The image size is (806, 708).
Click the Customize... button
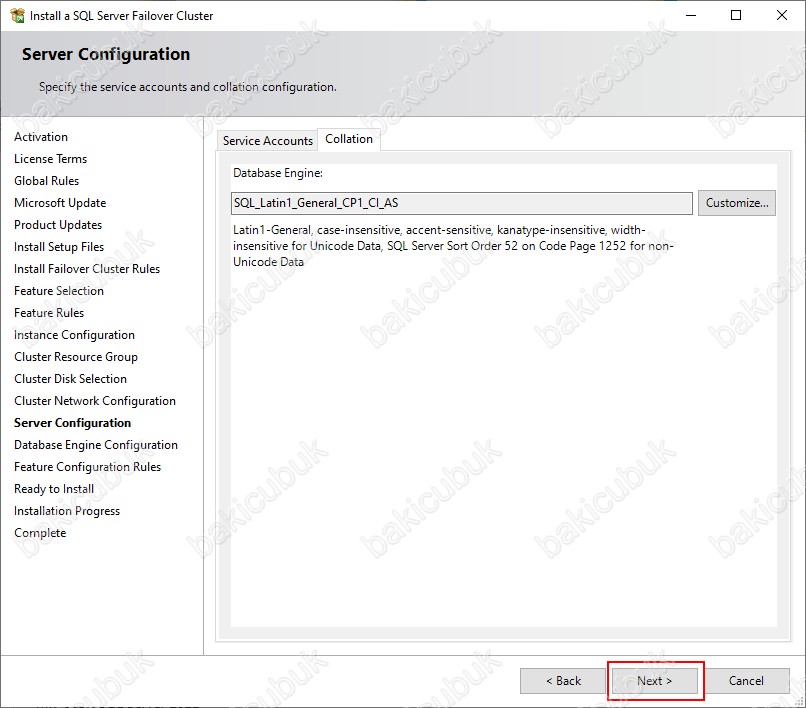coord(737,203)
